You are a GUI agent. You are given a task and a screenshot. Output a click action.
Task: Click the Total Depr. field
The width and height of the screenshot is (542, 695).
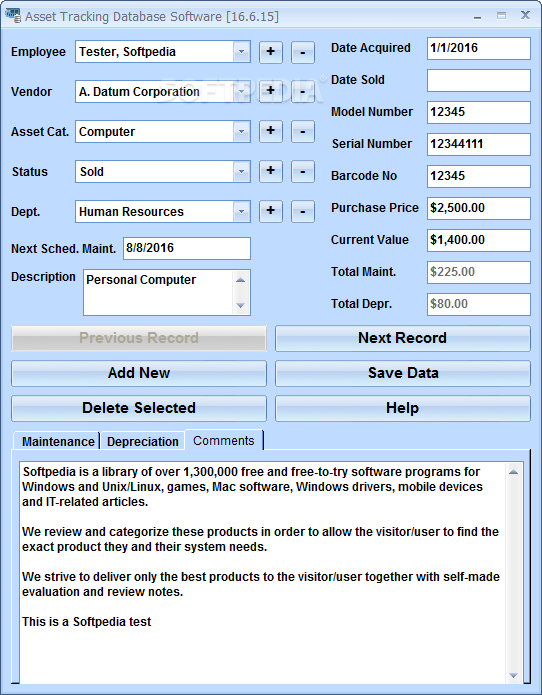[x=479, y=304]
